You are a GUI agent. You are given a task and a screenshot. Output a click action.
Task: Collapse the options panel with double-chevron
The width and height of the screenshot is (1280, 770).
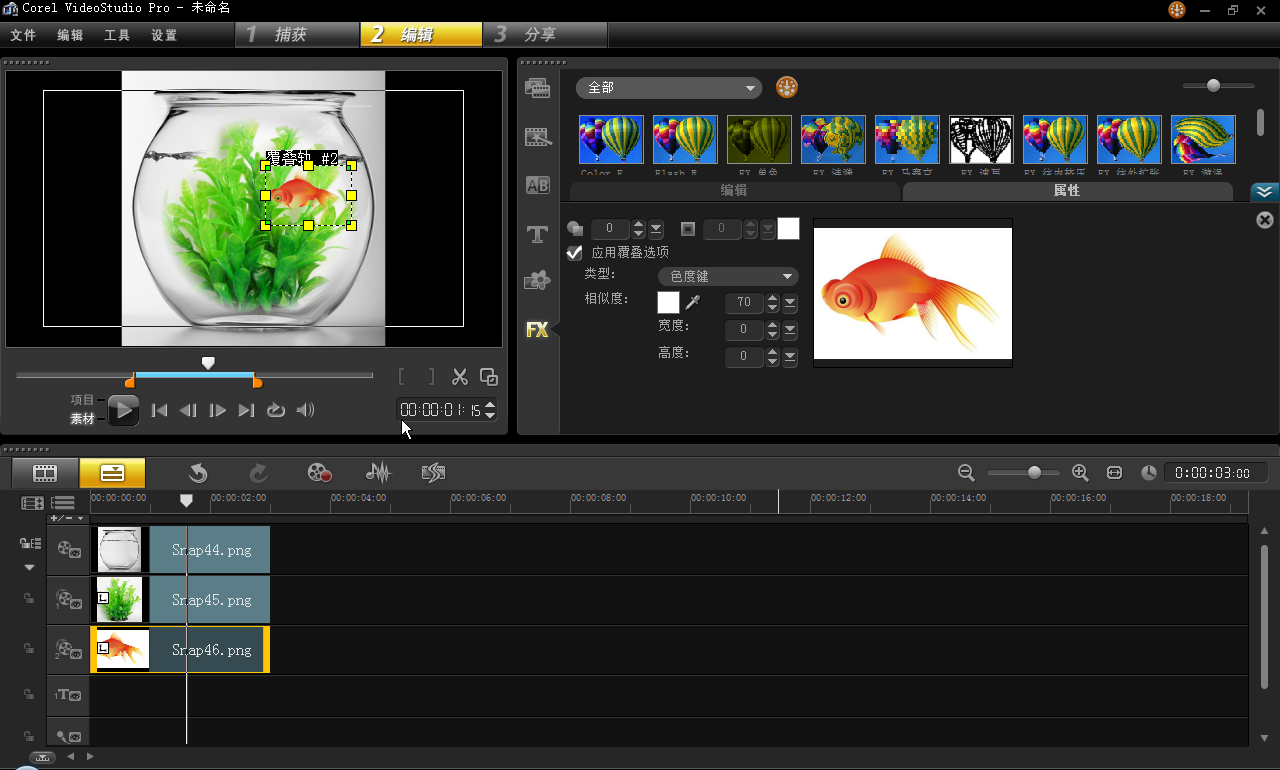tap(1264, 192)
